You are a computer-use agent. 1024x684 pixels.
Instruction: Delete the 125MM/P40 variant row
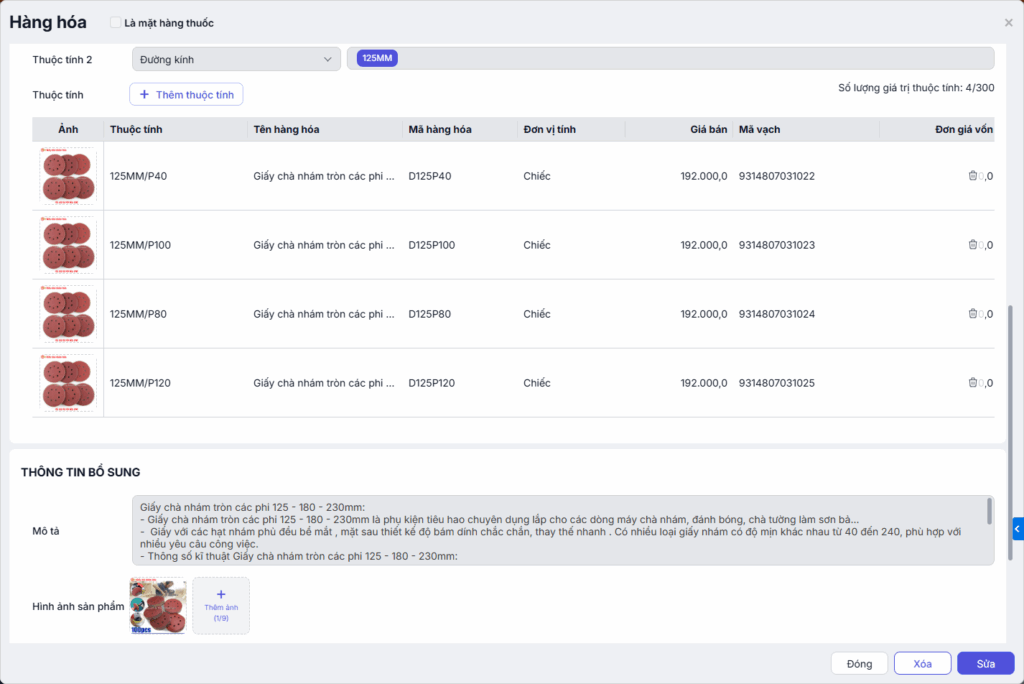pos(973,176)
